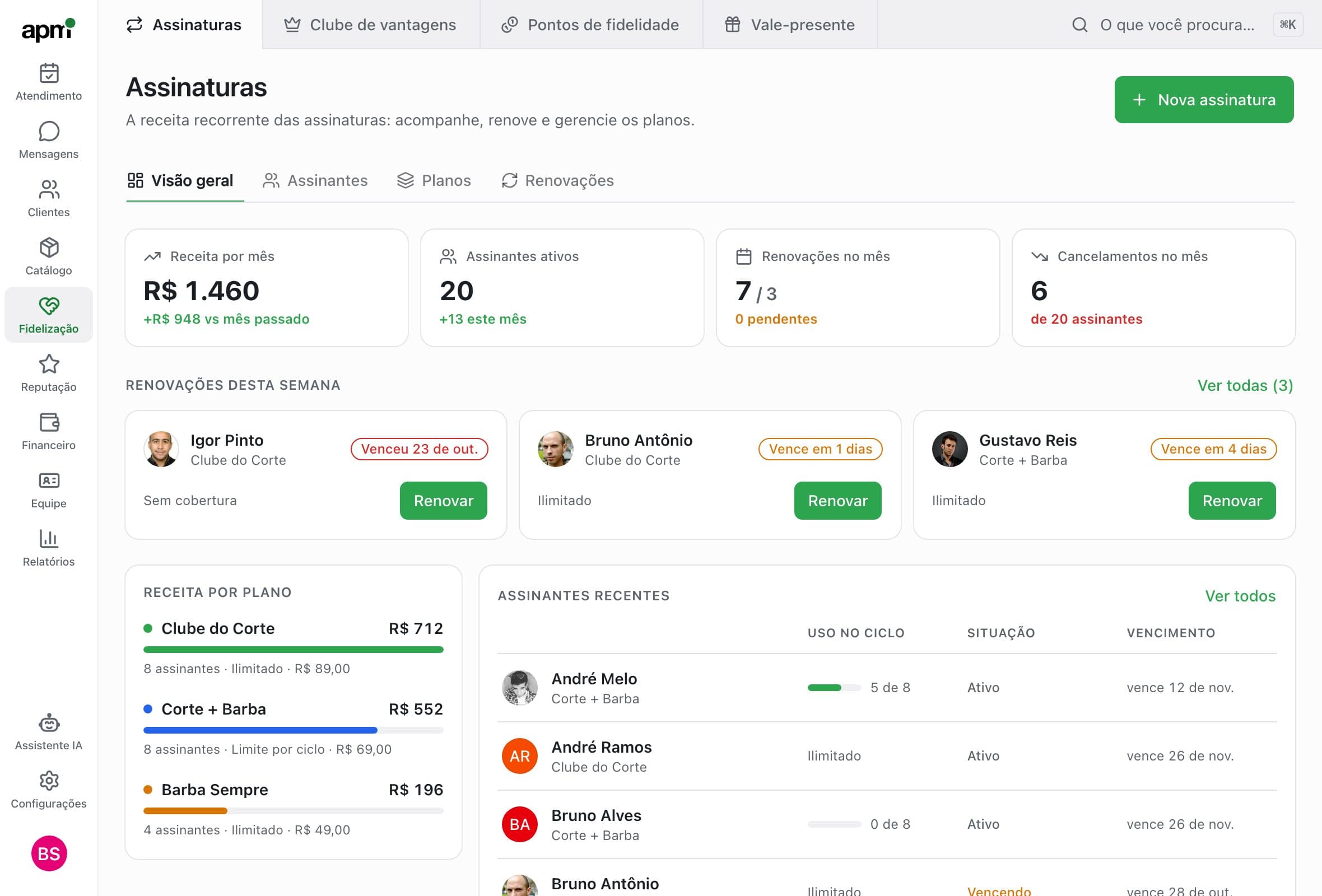Click 'Venceu 23 de out.' badge

pos(419,449)
